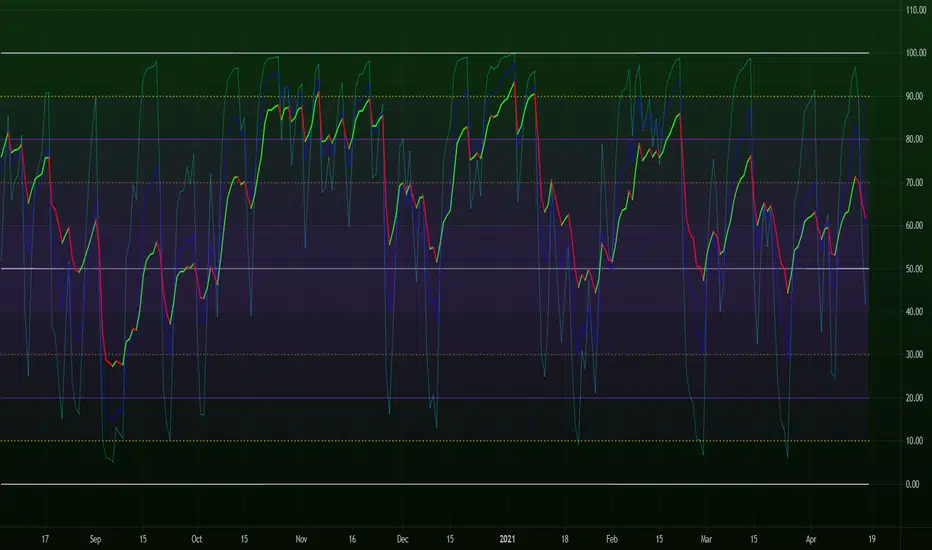
Task: Select the Mar label on time axis
Action: click(706, 539)
